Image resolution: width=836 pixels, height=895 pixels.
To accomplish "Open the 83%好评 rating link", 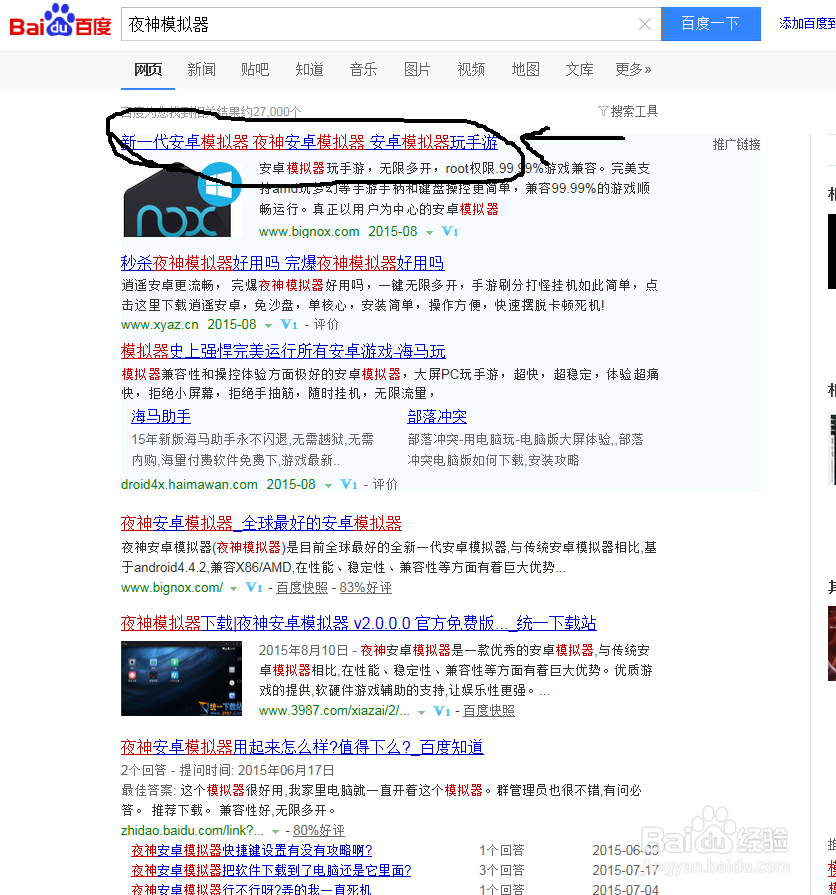I will (366, 587).
